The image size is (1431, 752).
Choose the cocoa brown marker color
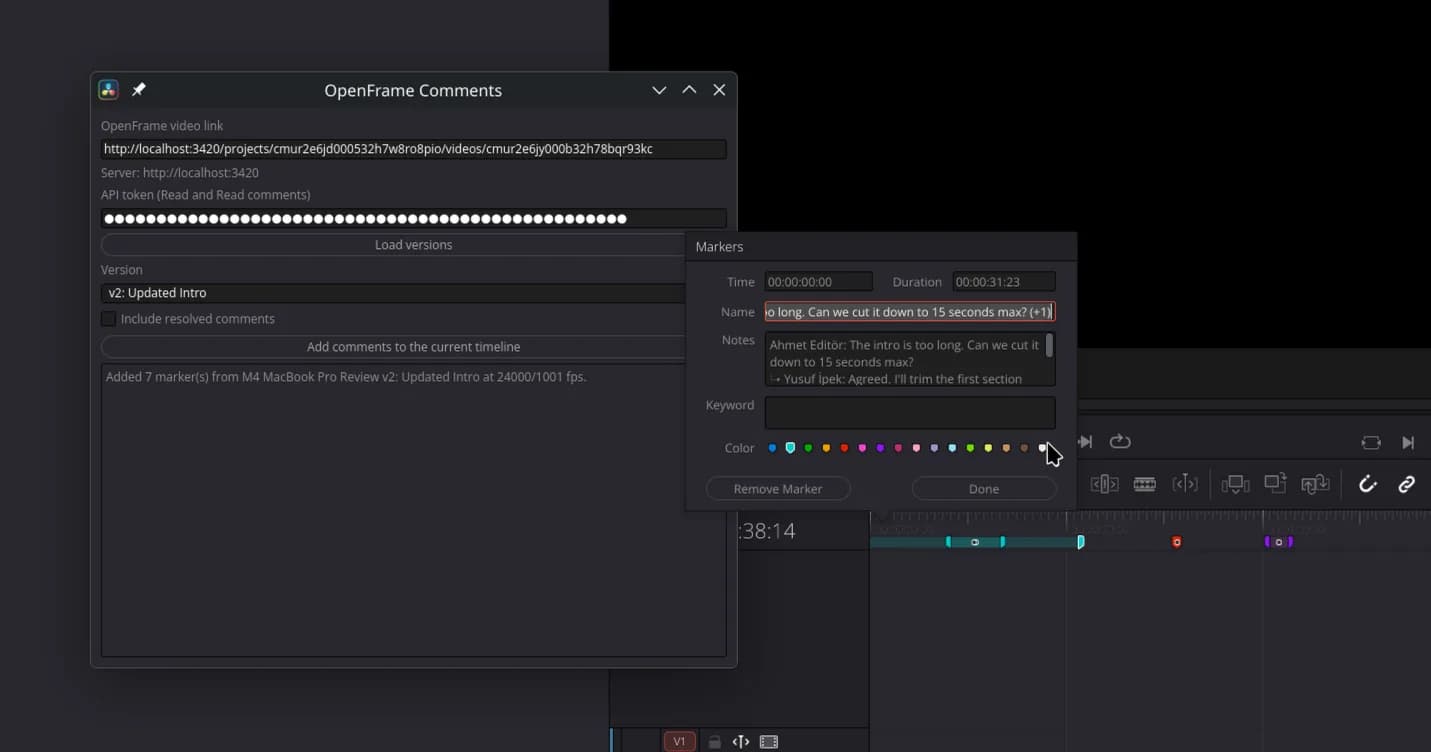tap(1024, 448)
